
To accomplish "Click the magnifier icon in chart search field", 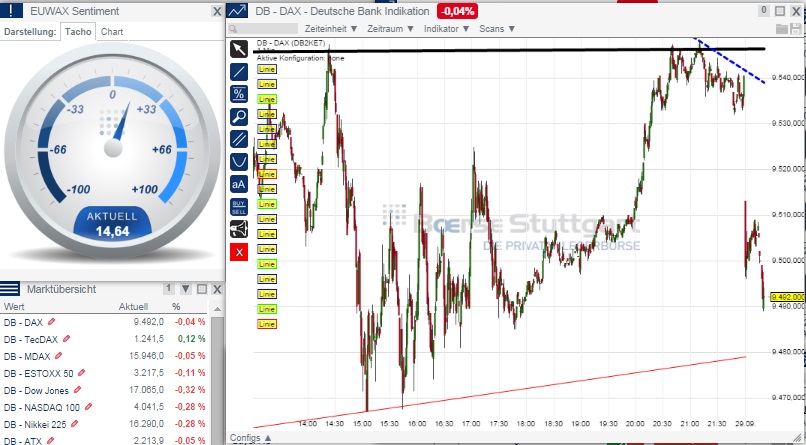I will point(233,29).
